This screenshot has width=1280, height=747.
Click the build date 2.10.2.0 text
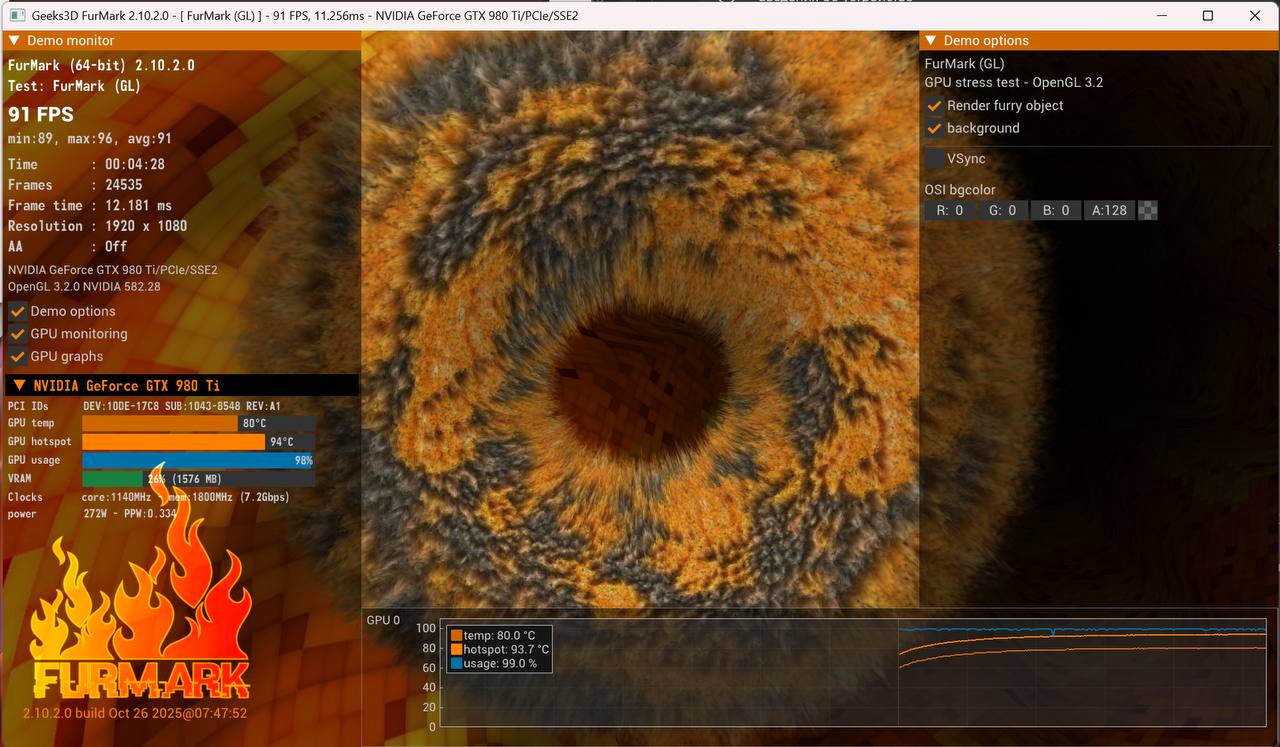click(135, 714)
